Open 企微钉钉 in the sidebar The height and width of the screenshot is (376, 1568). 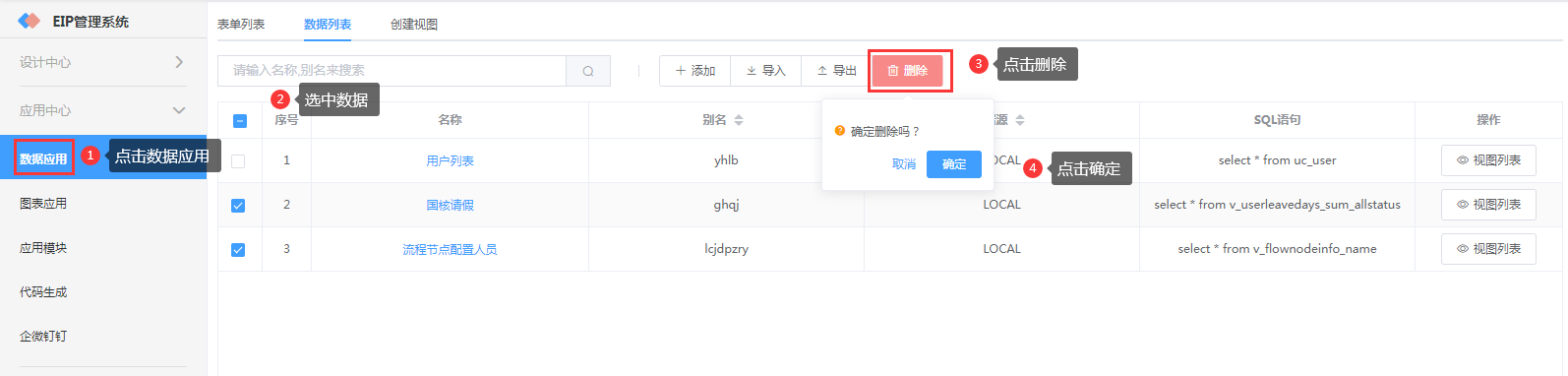click(x=103, y=337)
